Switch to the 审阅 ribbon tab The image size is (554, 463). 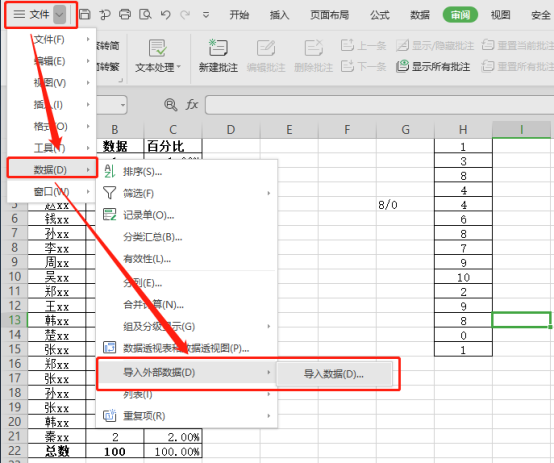tap(460, 15)
